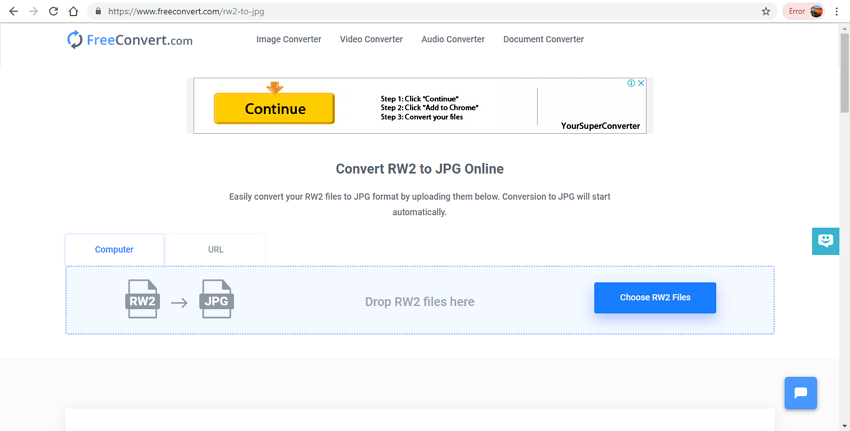Select the Computer tab

(x=114, y=249)
